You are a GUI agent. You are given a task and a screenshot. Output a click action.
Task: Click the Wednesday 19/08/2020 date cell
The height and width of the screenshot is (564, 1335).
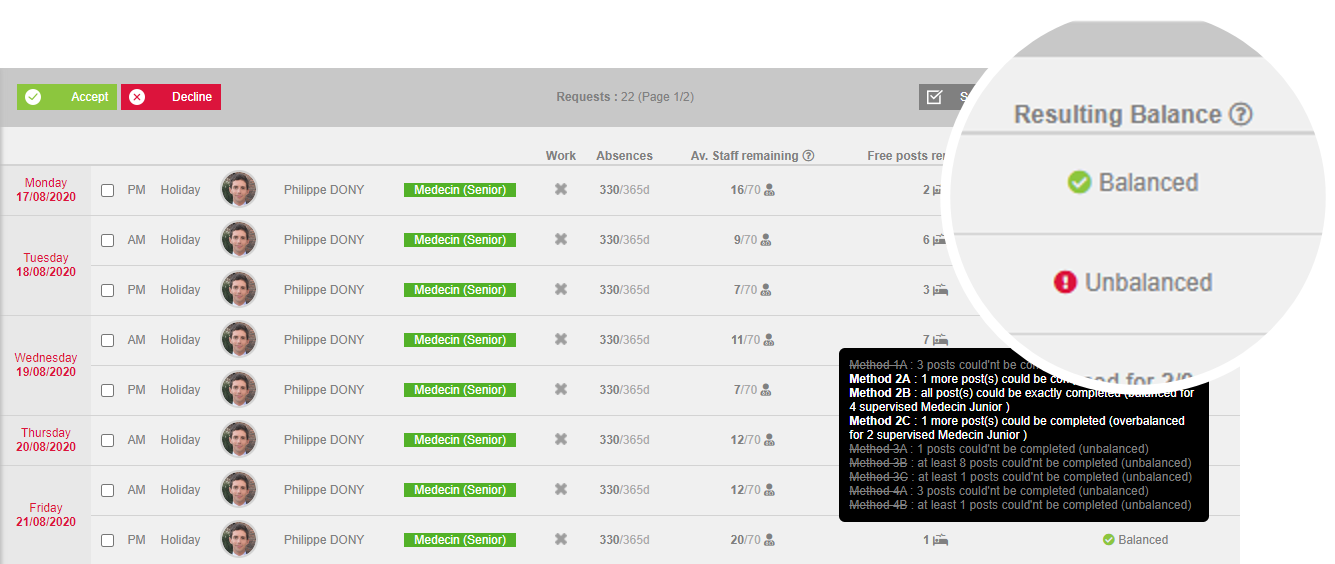click(x=46, y=365)
